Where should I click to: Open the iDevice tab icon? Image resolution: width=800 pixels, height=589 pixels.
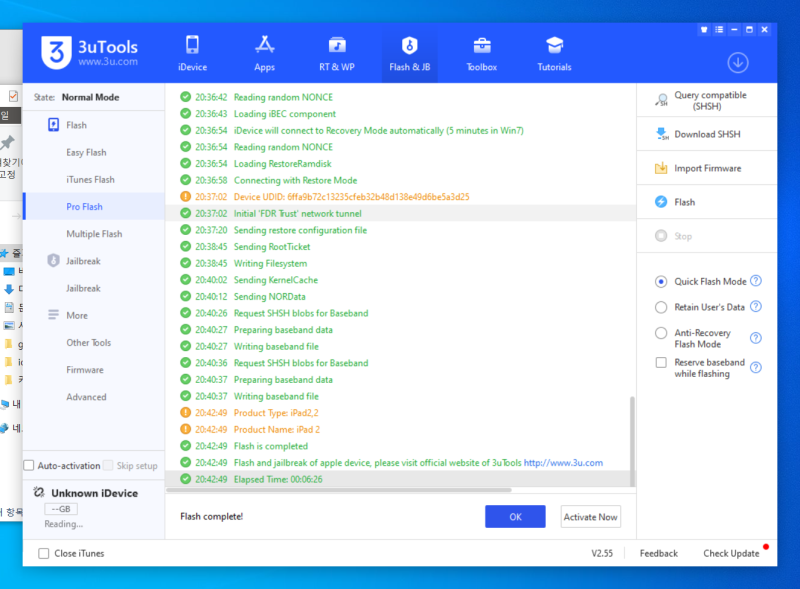pos(192,45)
